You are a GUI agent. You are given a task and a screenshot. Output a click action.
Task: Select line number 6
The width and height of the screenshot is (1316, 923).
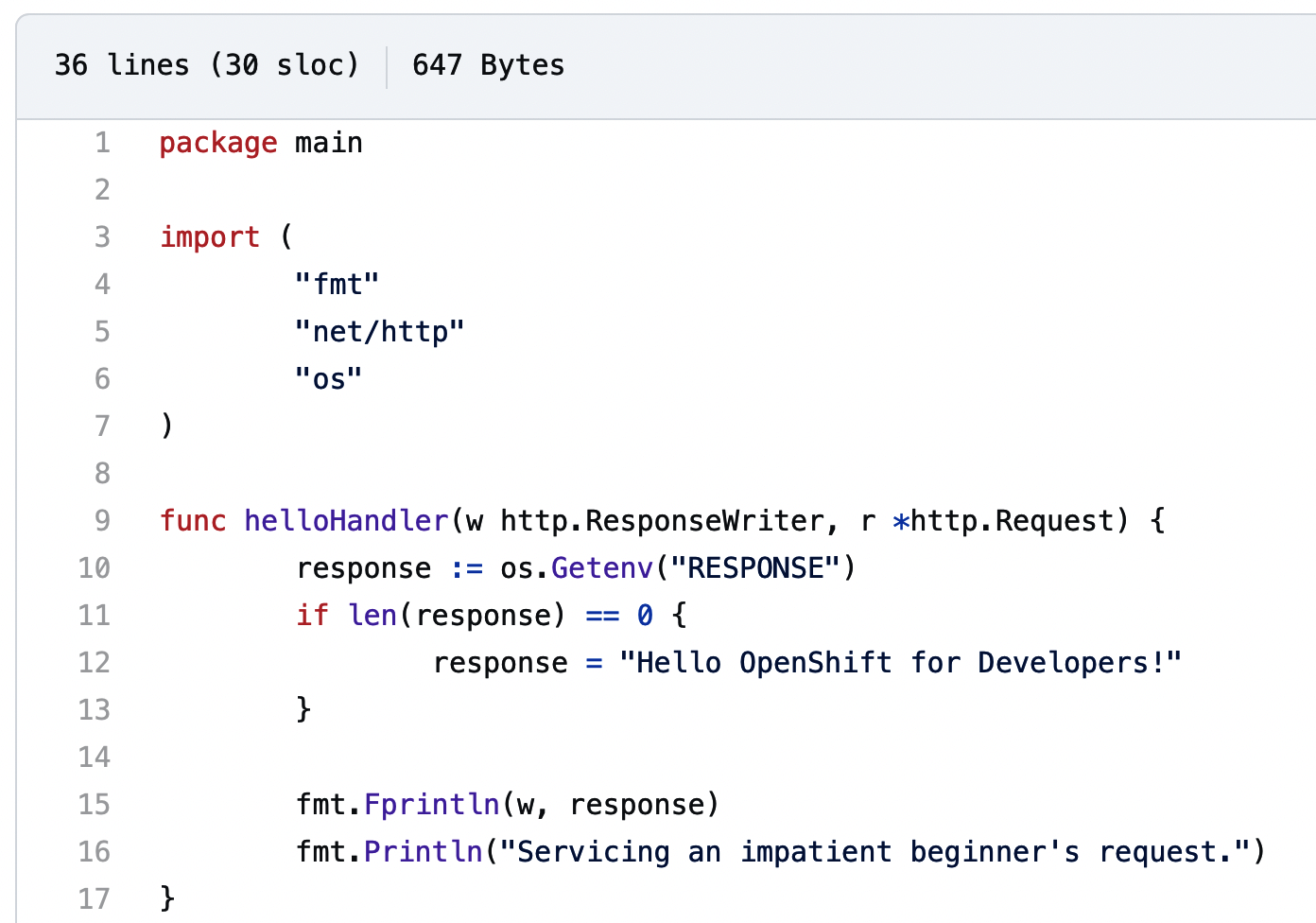click(102, 379)
